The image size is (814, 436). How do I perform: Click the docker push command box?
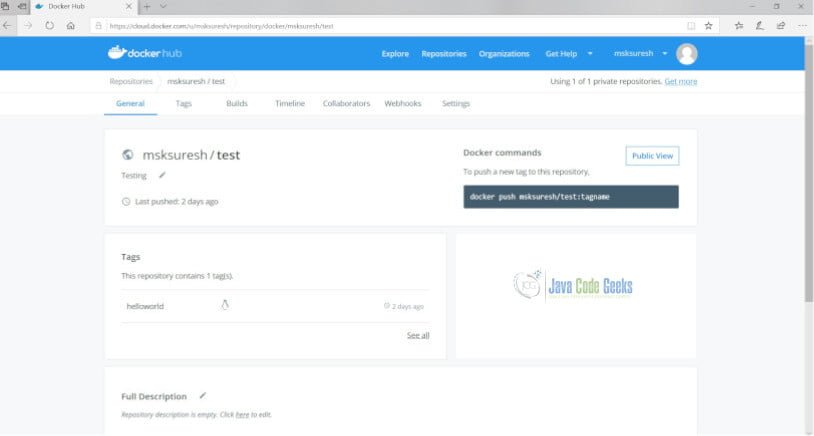click(571, 197)
